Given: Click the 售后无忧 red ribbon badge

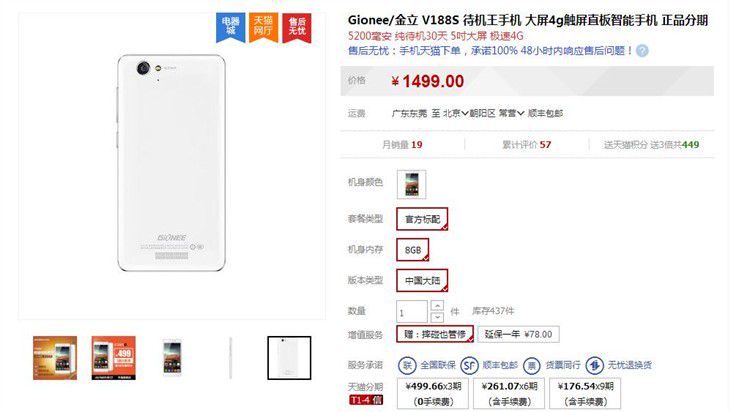Looking at the screenshot, I should (297, 27).
